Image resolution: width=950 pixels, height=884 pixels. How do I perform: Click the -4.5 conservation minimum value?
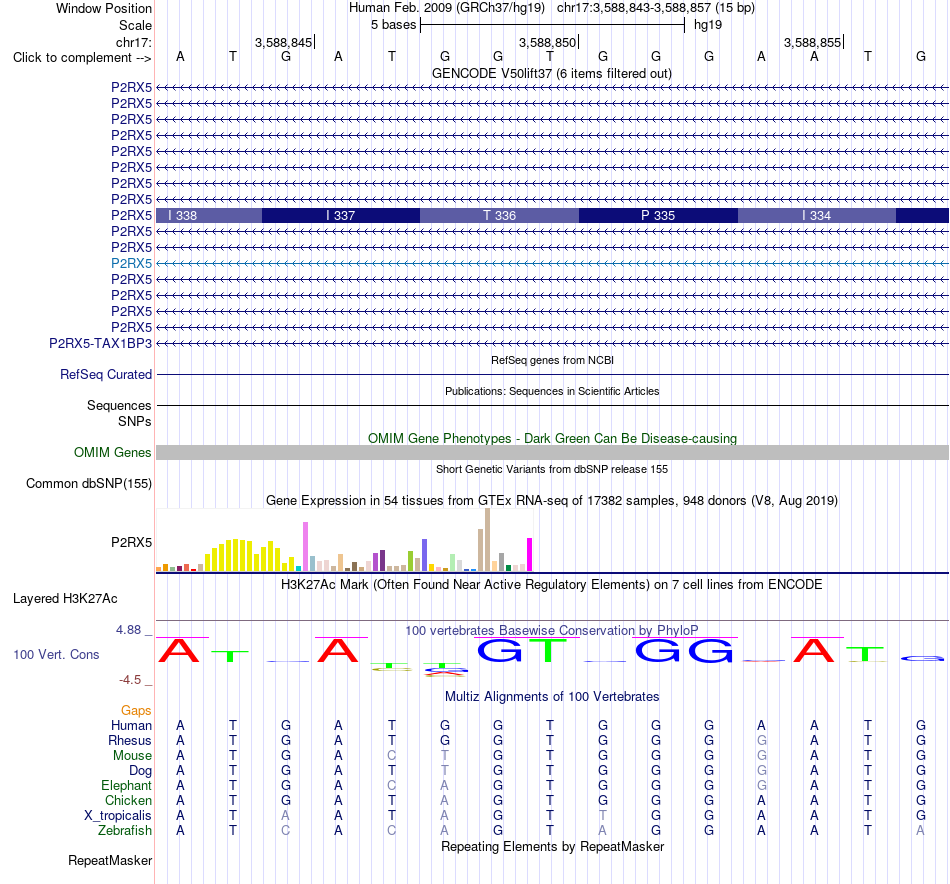(x=130, y=680)
